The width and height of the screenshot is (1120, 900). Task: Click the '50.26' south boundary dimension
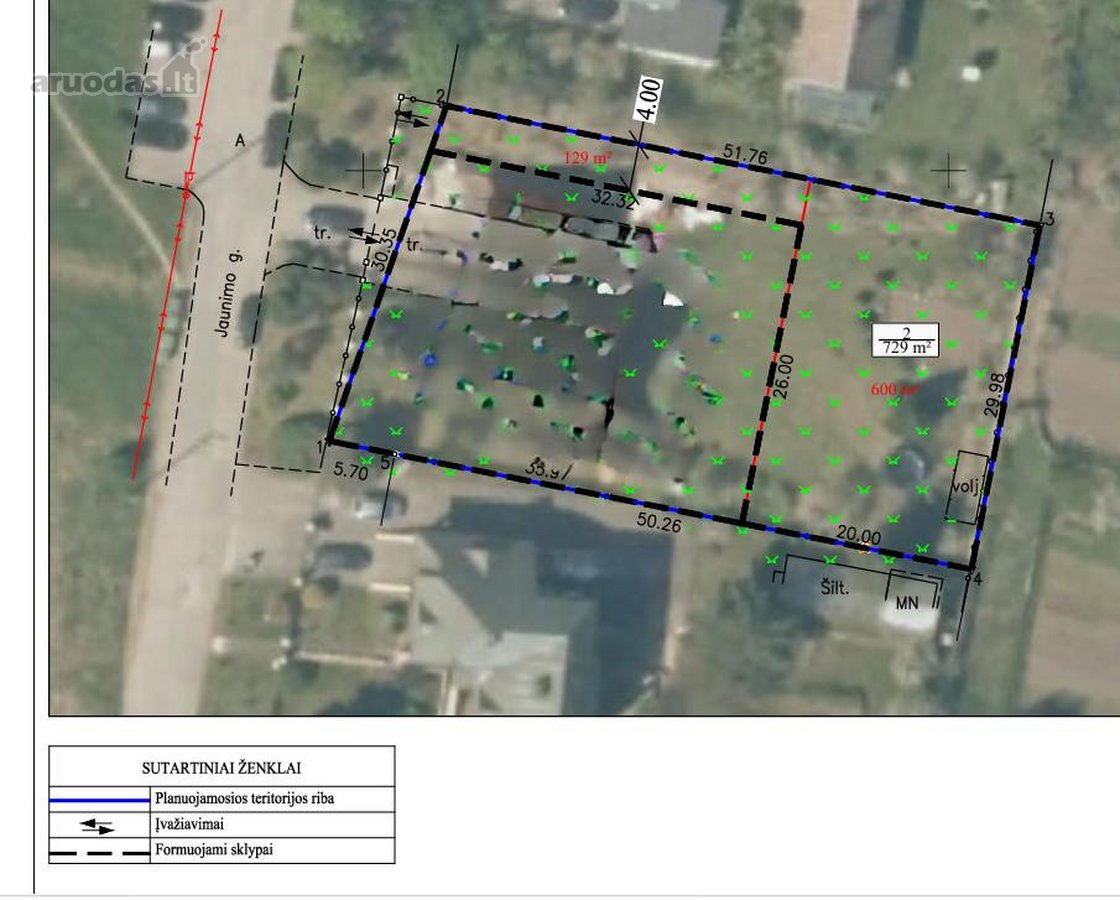(x=659, y=522)
